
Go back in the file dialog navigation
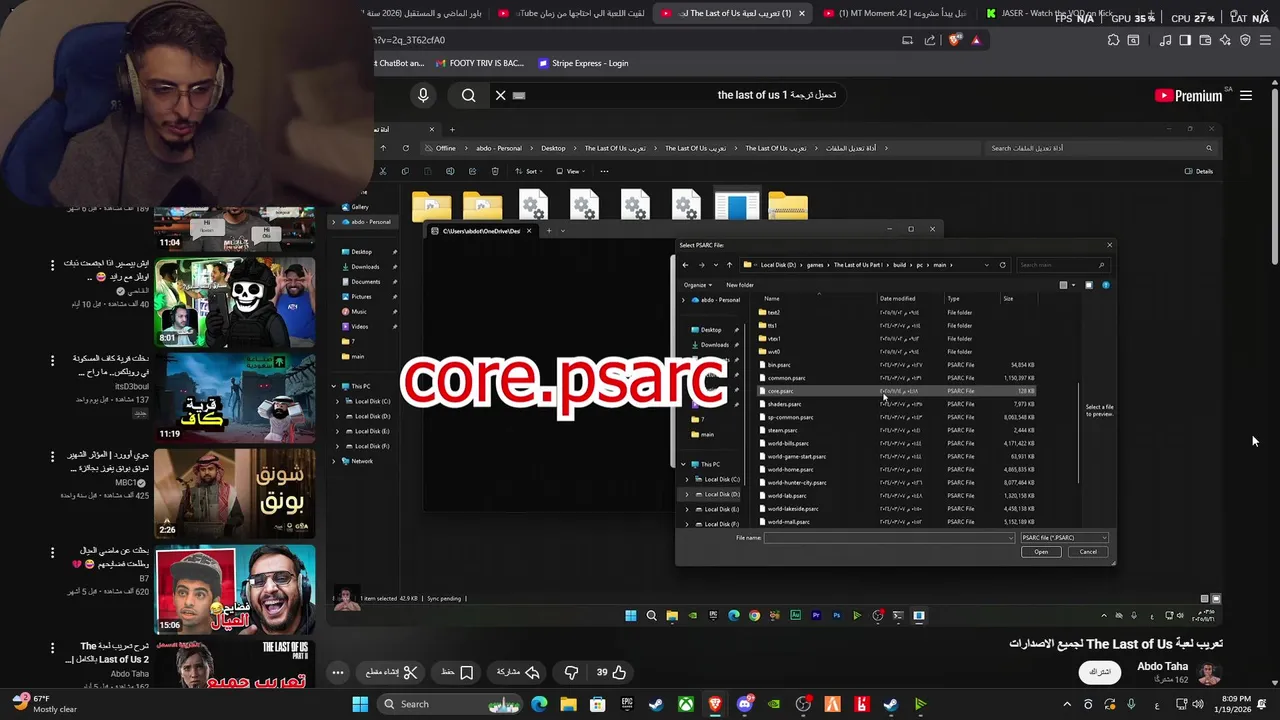point(685,265)
